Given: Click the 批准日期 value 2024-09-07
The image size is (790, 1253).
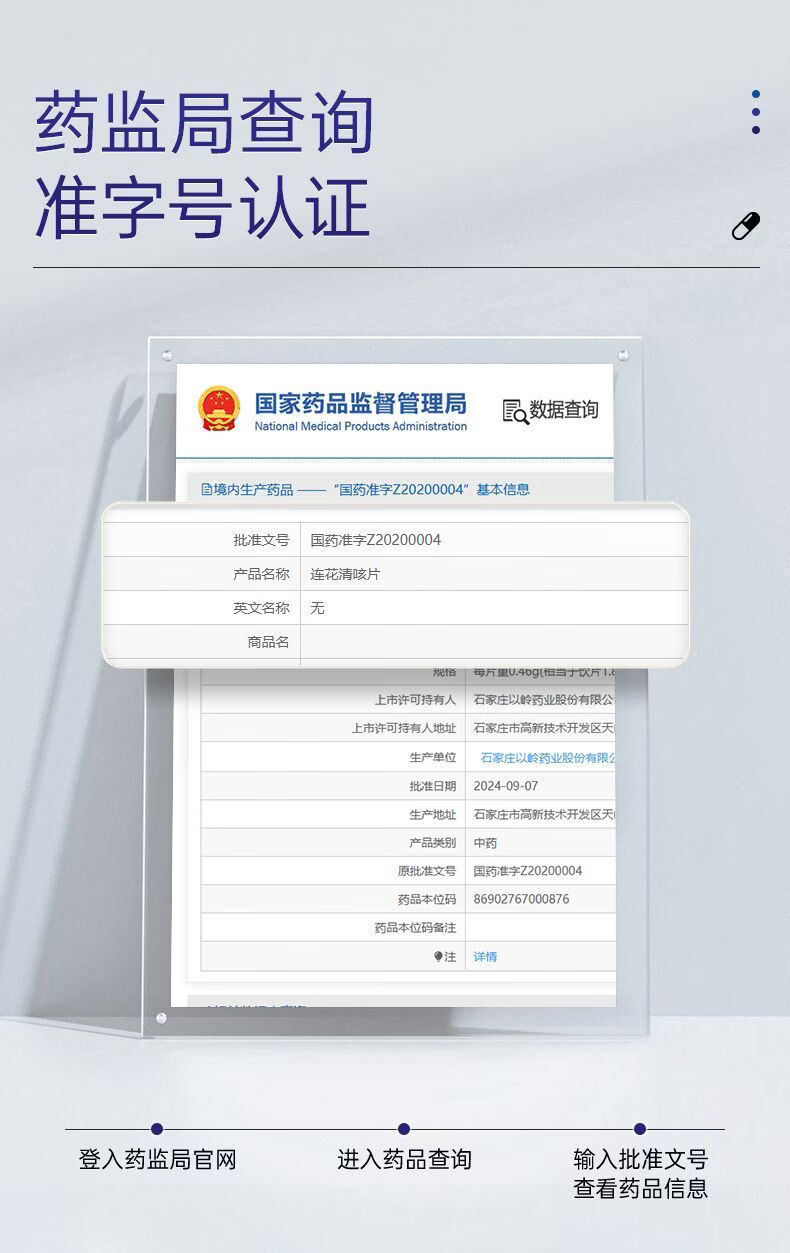Looking at the screenshot, I should [x=505, y=786].
